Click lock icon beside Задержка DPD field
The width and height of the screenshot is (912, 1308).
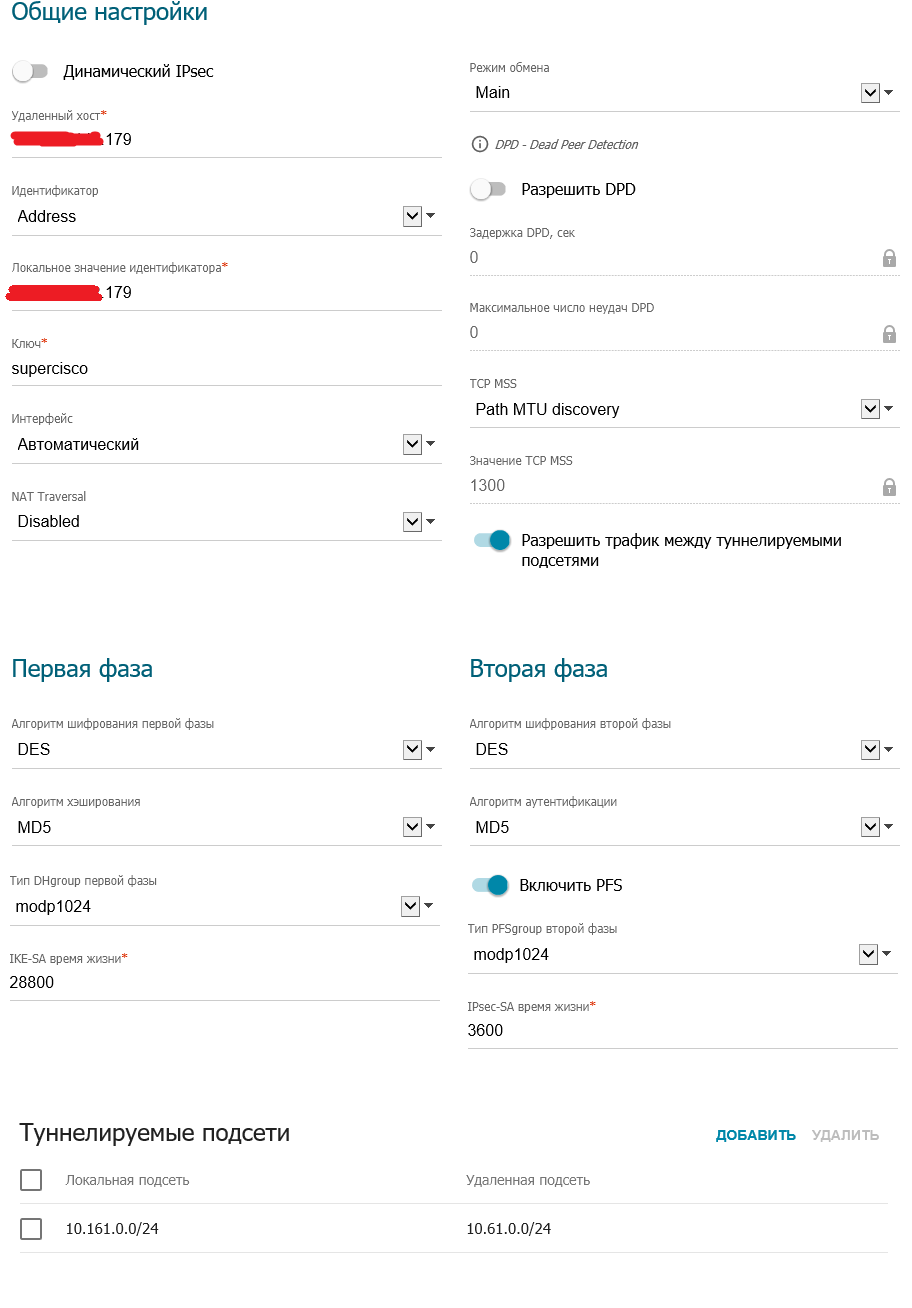click(889, 258)
